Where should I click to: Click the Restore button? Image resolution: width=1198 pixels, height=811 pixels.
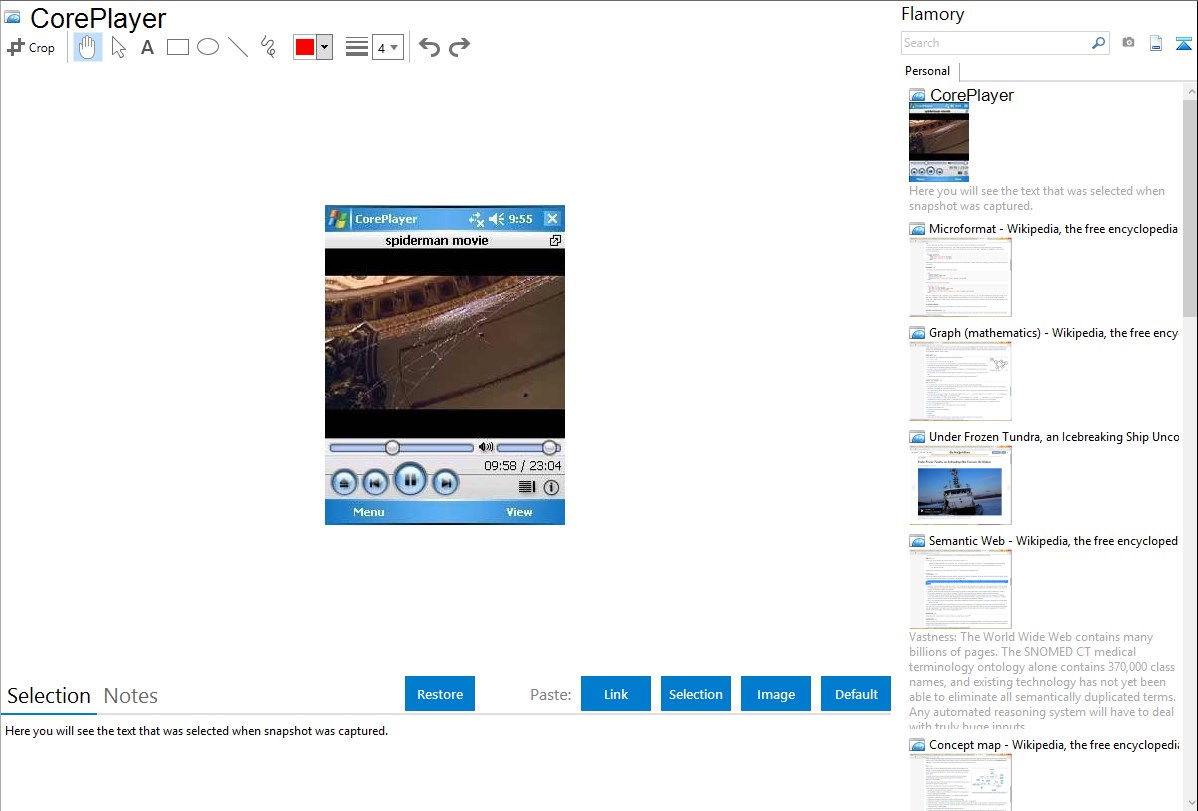(x=440, y=694)
